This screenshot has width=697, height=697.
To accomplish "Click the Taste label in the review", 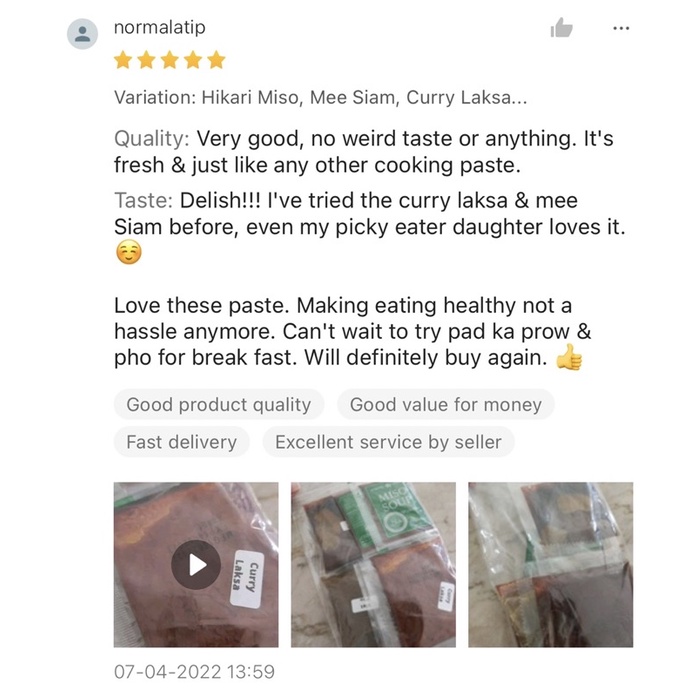I will tap(143, 200).
